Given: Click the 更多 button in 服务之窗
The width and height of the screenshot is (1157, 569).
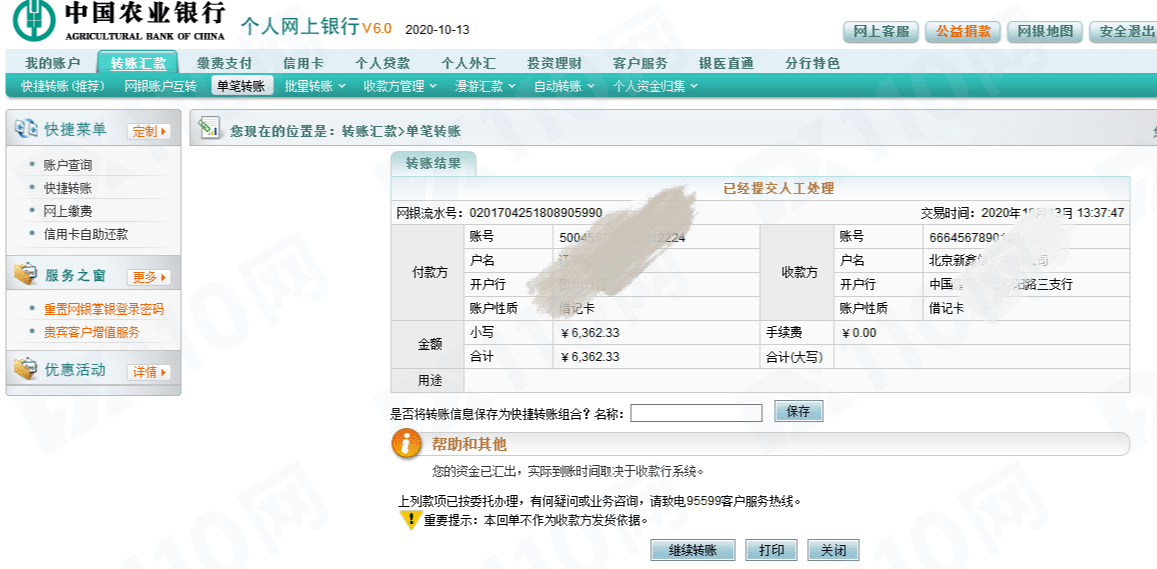Looking at the screenshot, I should coord(148,277).
